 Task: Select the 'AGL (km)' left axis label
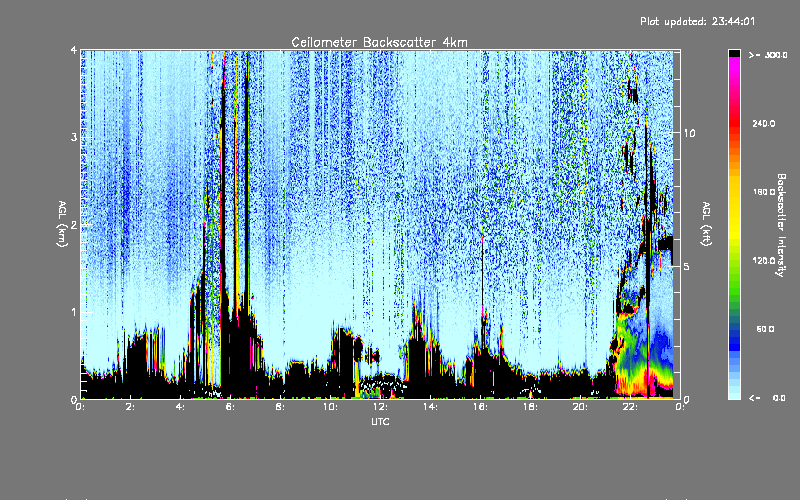point(62,224)
